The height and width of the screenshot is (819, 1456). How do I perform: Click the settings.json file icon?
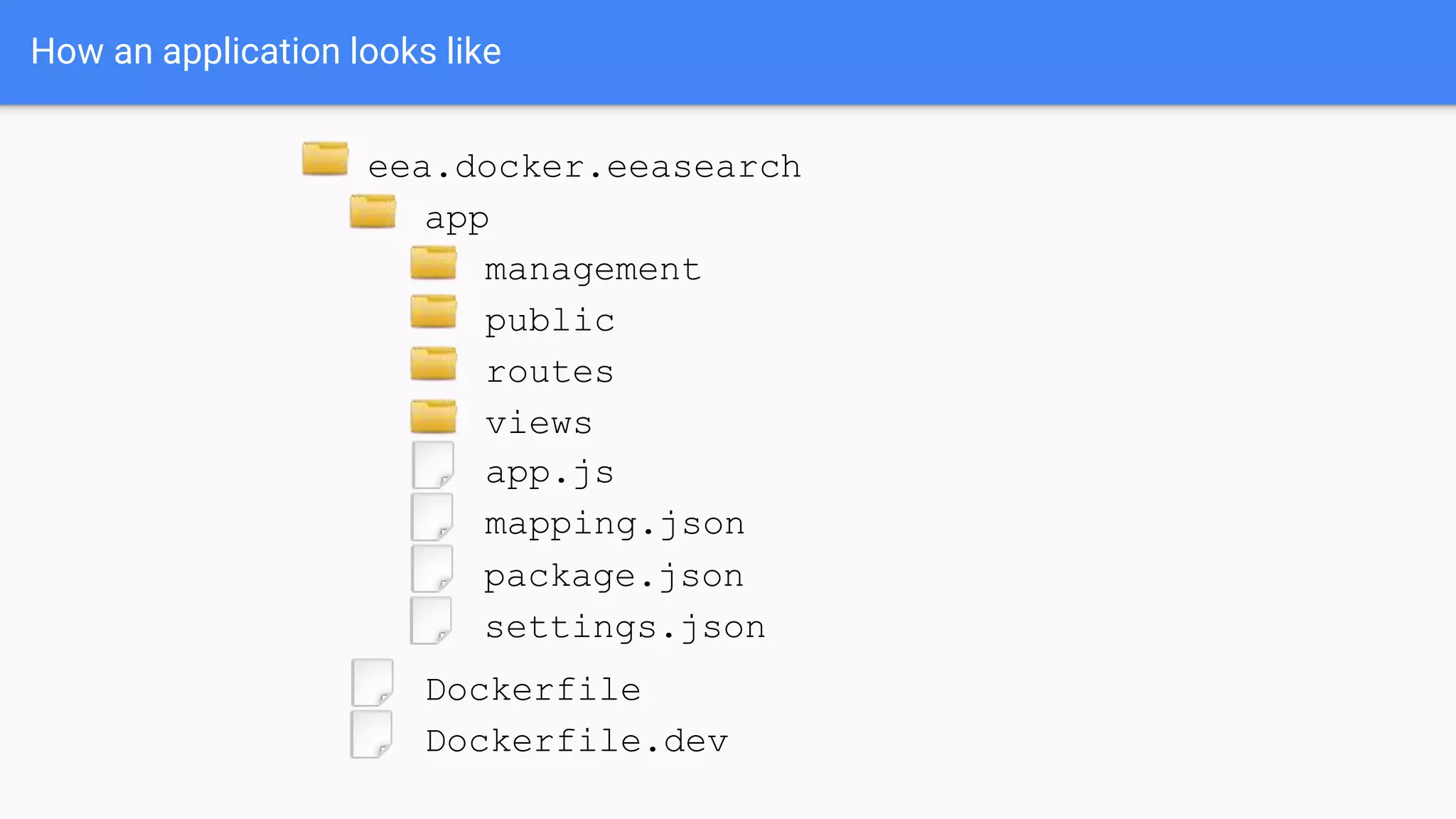[432, 621]
